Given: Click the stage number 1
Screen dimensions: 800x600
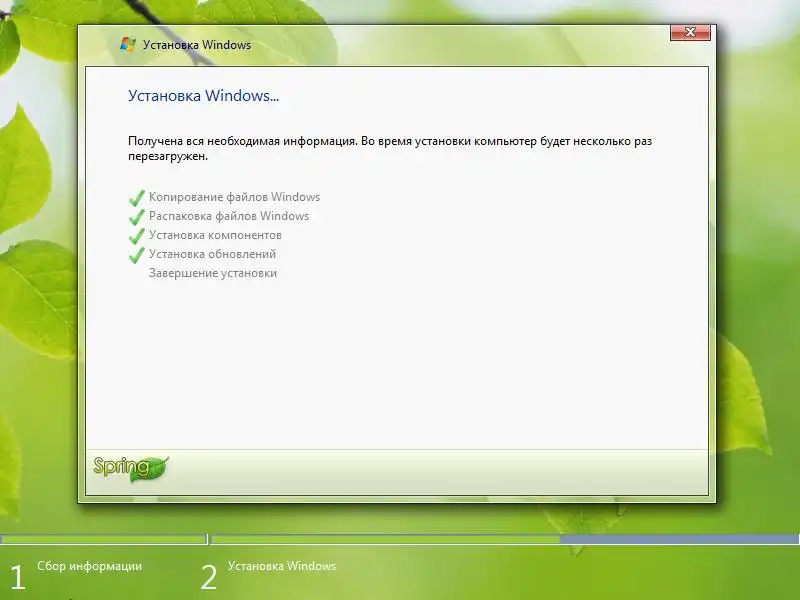Looking at the screenshot, I should 17,578.
